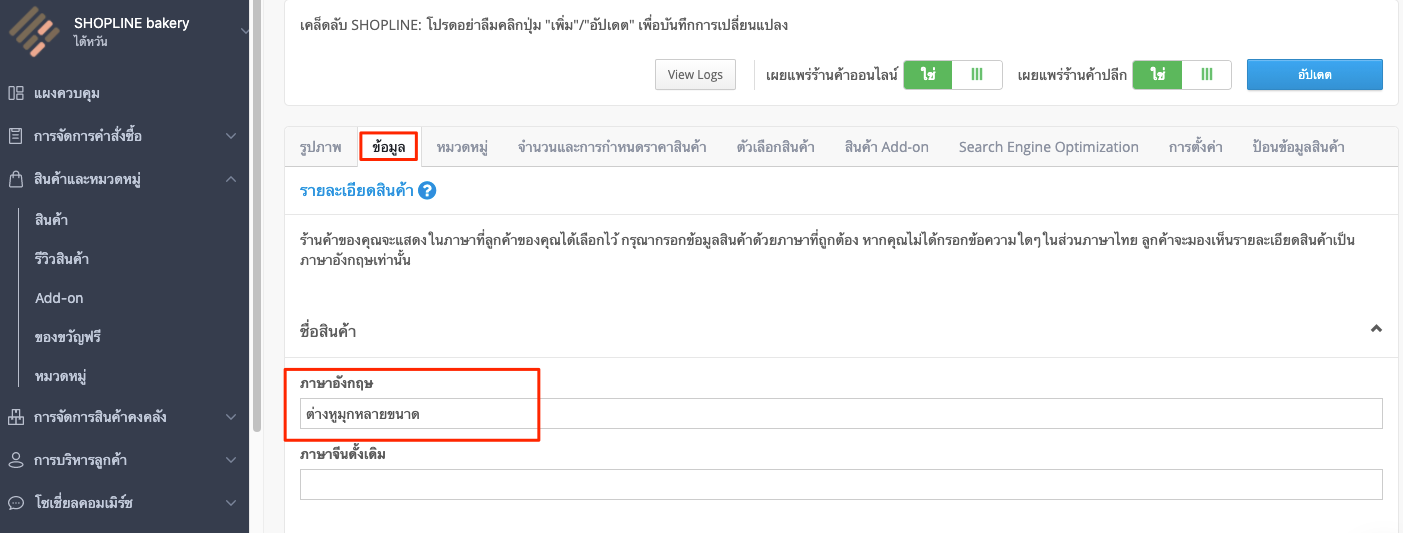Select the การตั้งค่า tab
This screenshot has width=1403, height=533.
click(x=1196, y=147)
